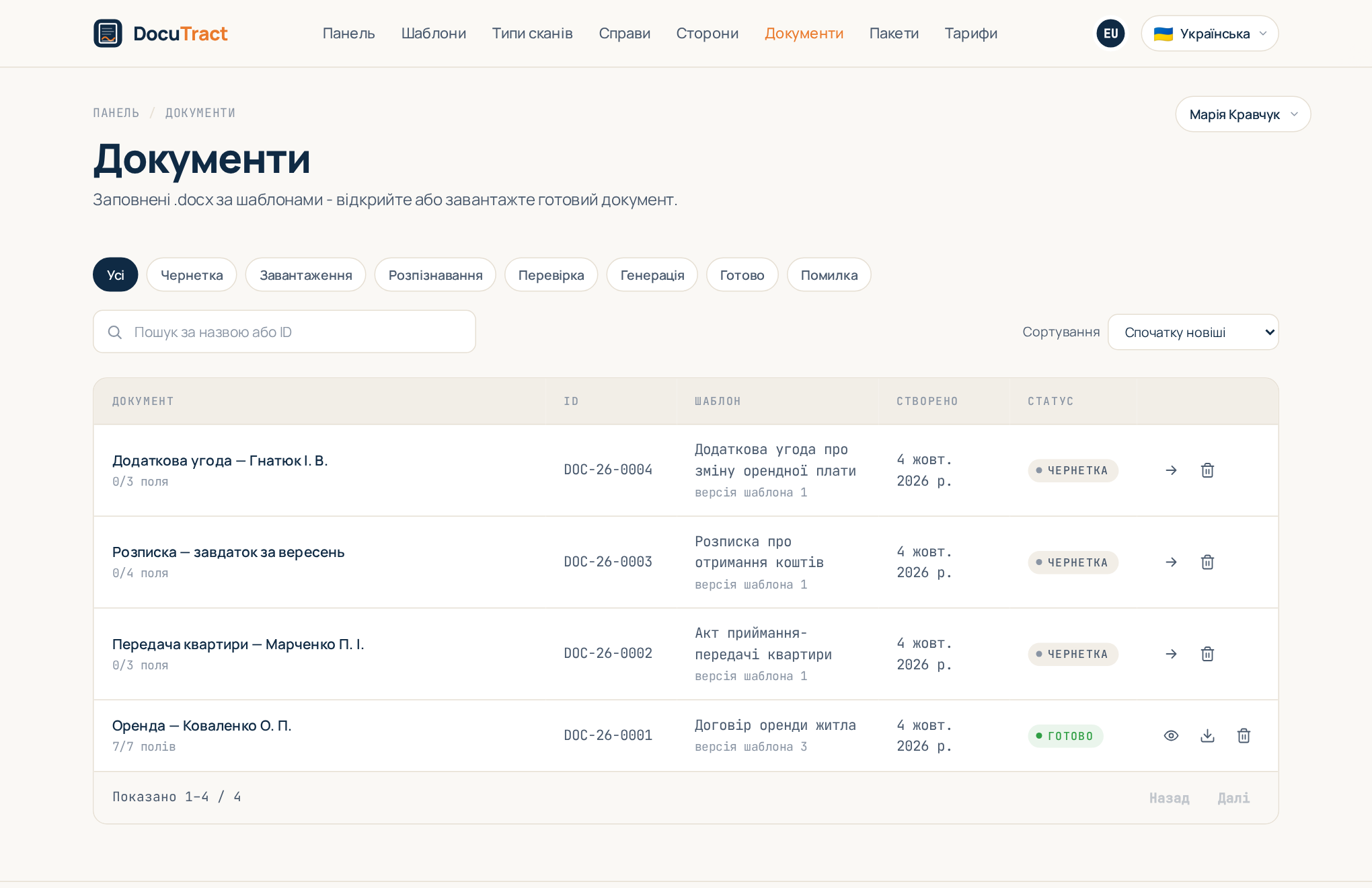Viewport: 1372px width, 888px height.
Task: Click the search magnifier icon
Action: (115, 332)
